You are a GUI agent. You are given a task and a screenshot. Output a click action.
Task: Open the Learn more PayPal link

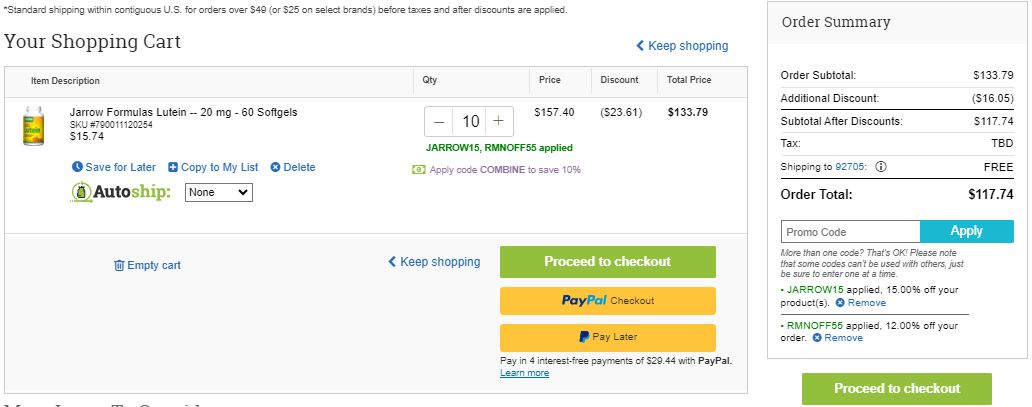point(525,373)
